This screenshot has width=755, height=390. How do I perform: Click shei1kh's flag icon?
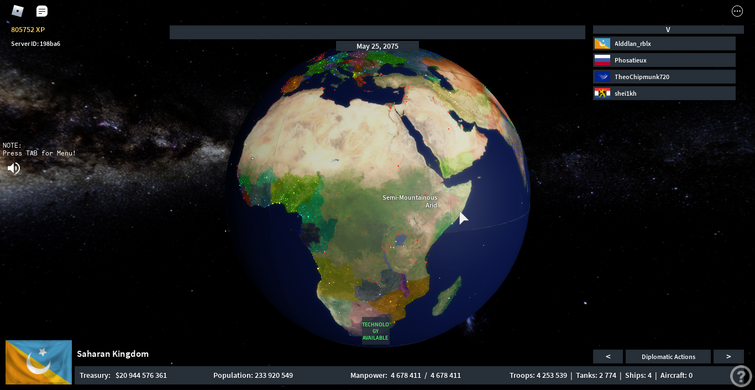tap(602, 93)
